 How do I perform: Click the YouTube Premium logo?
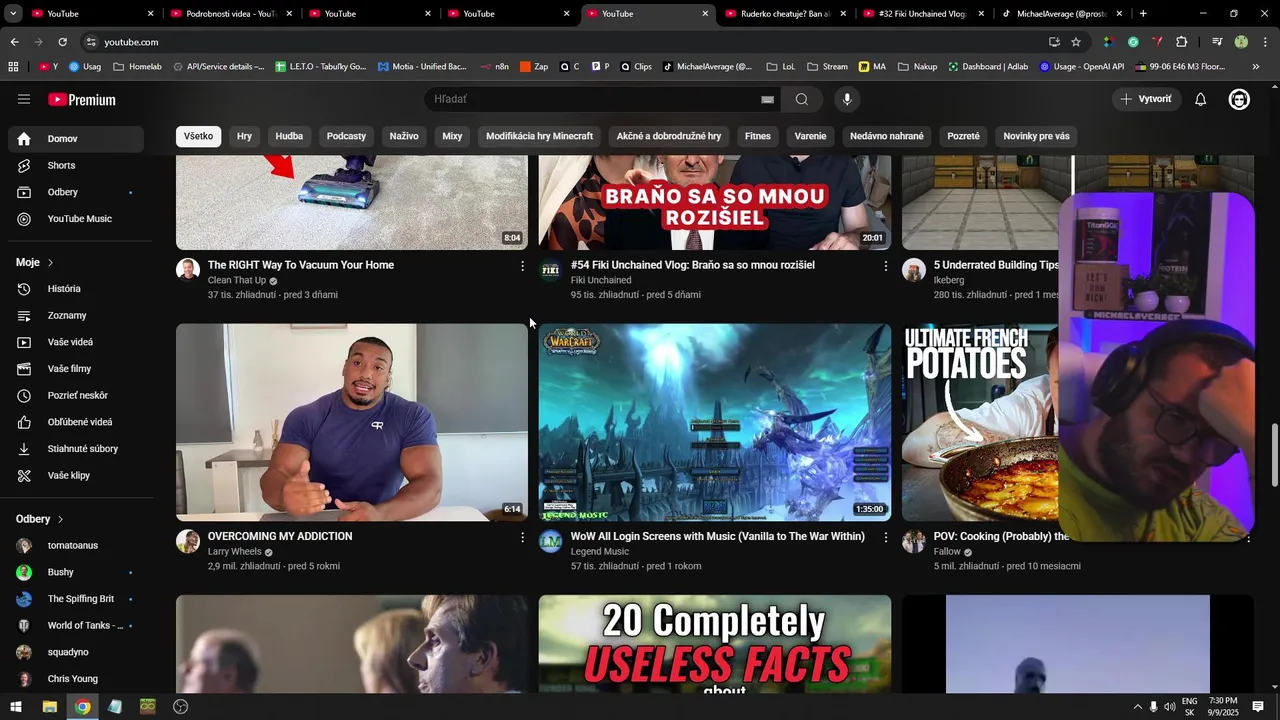coord(82,100)
